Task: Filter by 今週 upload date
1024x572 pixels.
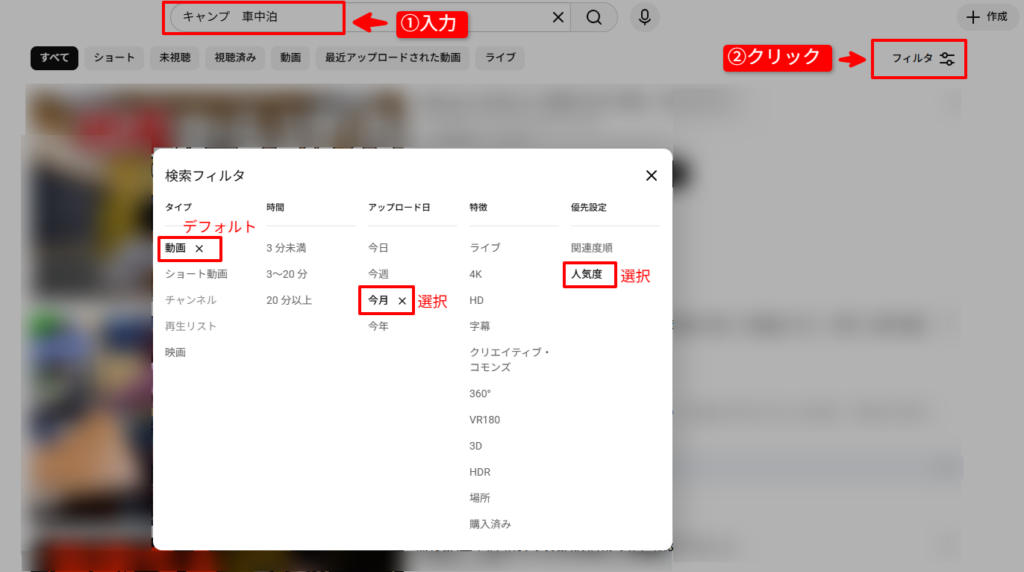Action: 378,274
